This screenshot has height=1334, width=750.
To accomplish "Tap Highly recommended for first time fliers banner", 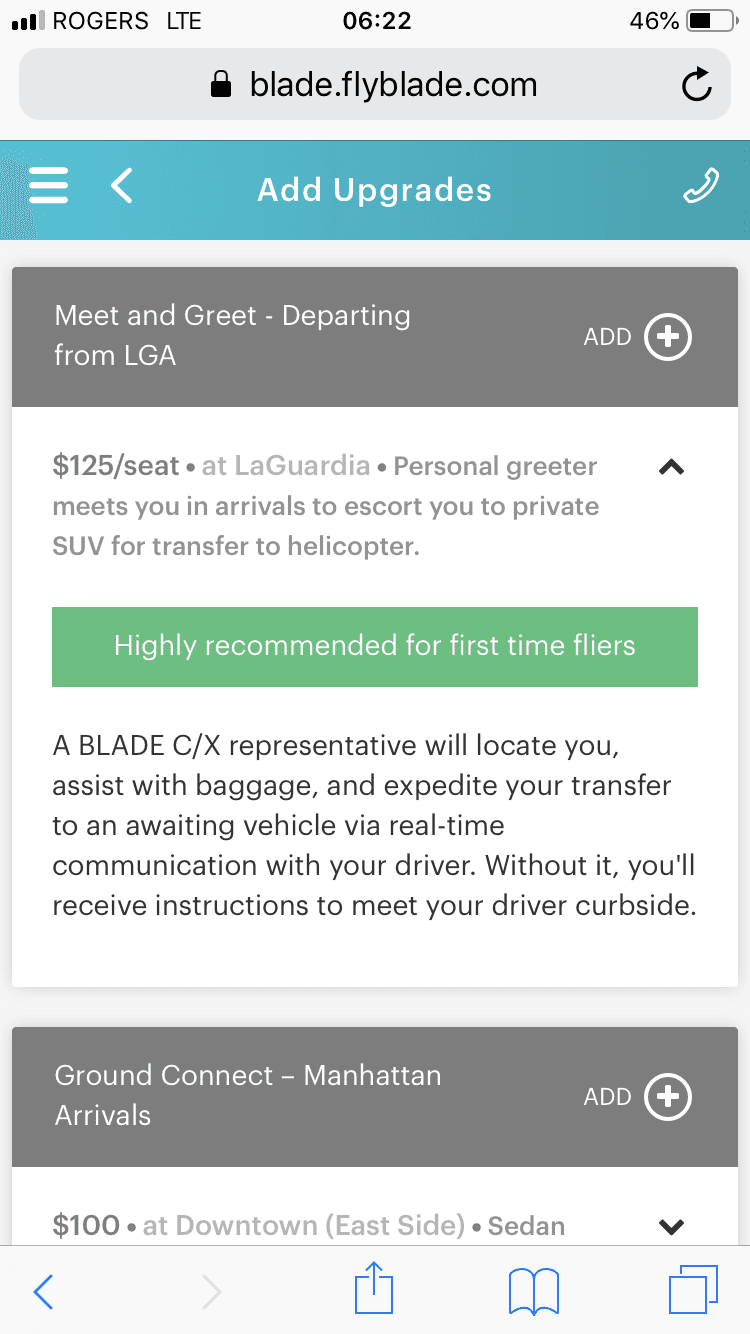I will pyautogui.click(x=375, y=646).
